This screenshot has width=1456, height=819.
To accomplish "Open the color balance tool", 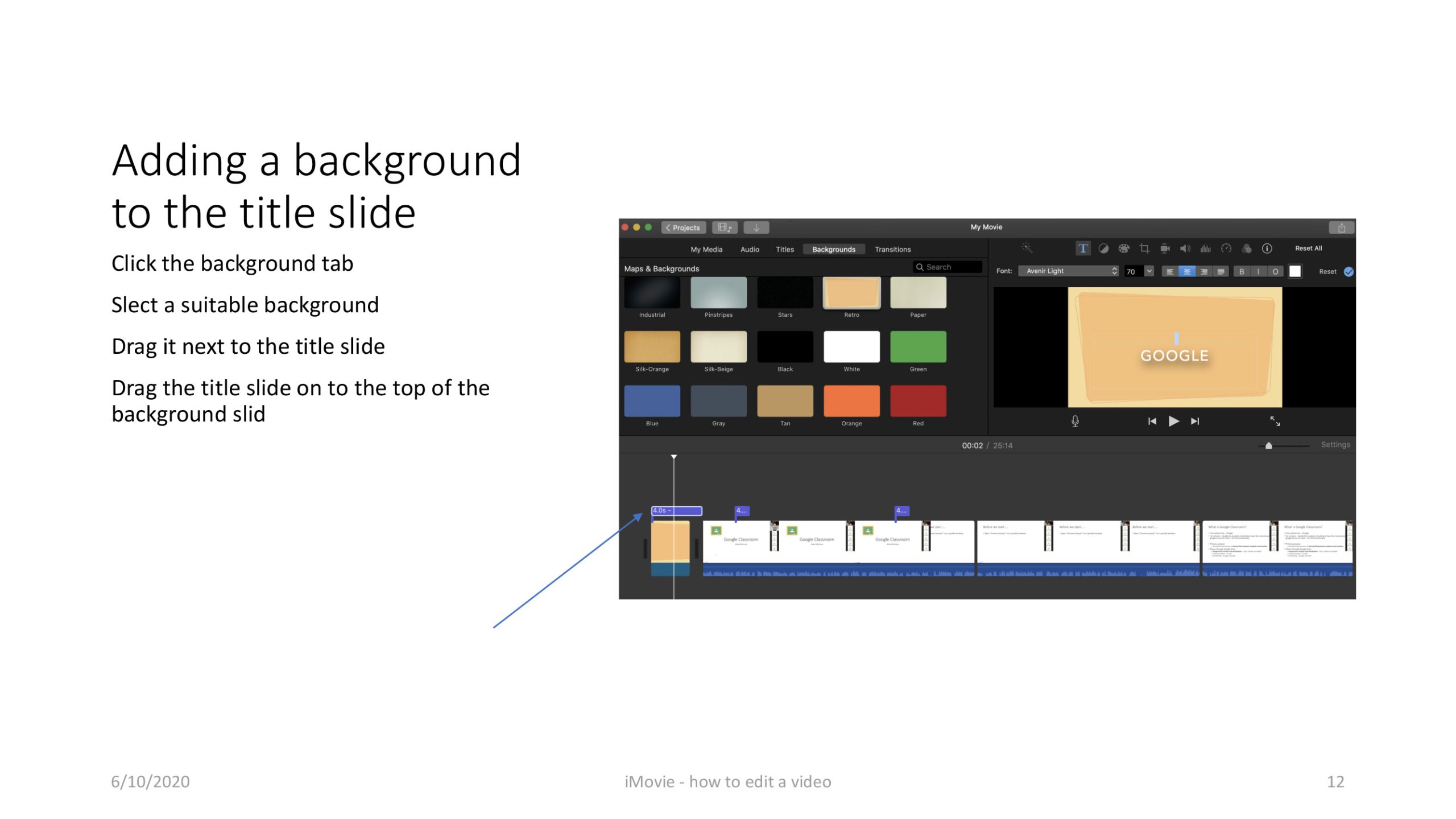I will [1103, 249].
